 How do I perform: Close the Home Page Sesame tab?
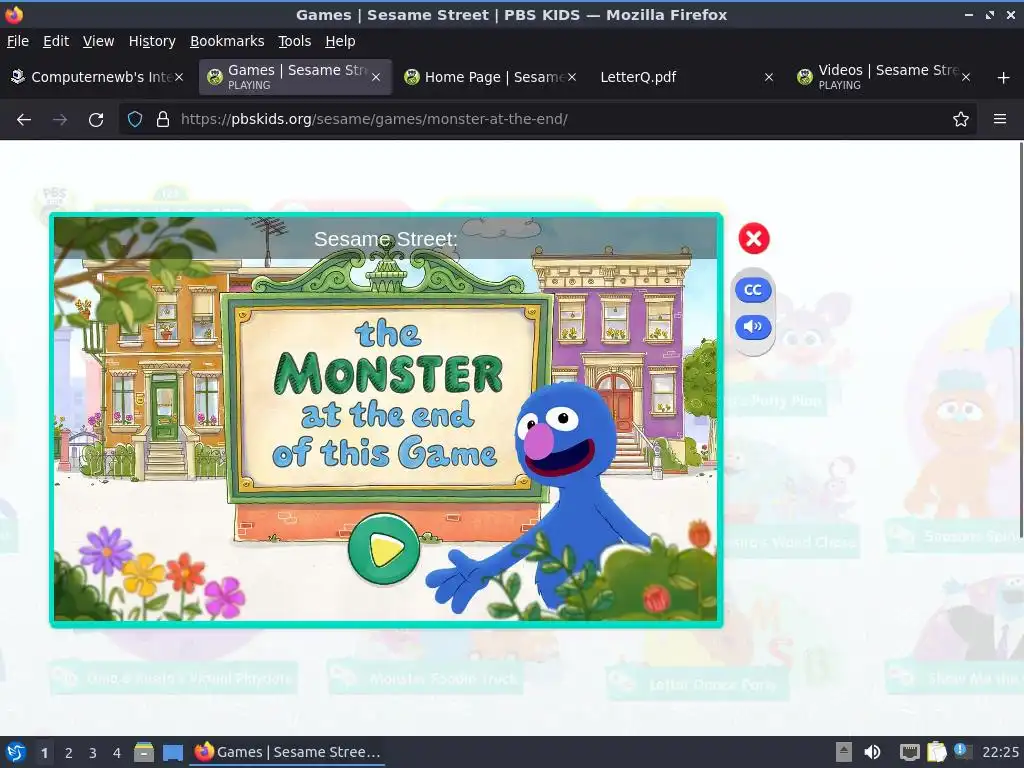point(572,77)
